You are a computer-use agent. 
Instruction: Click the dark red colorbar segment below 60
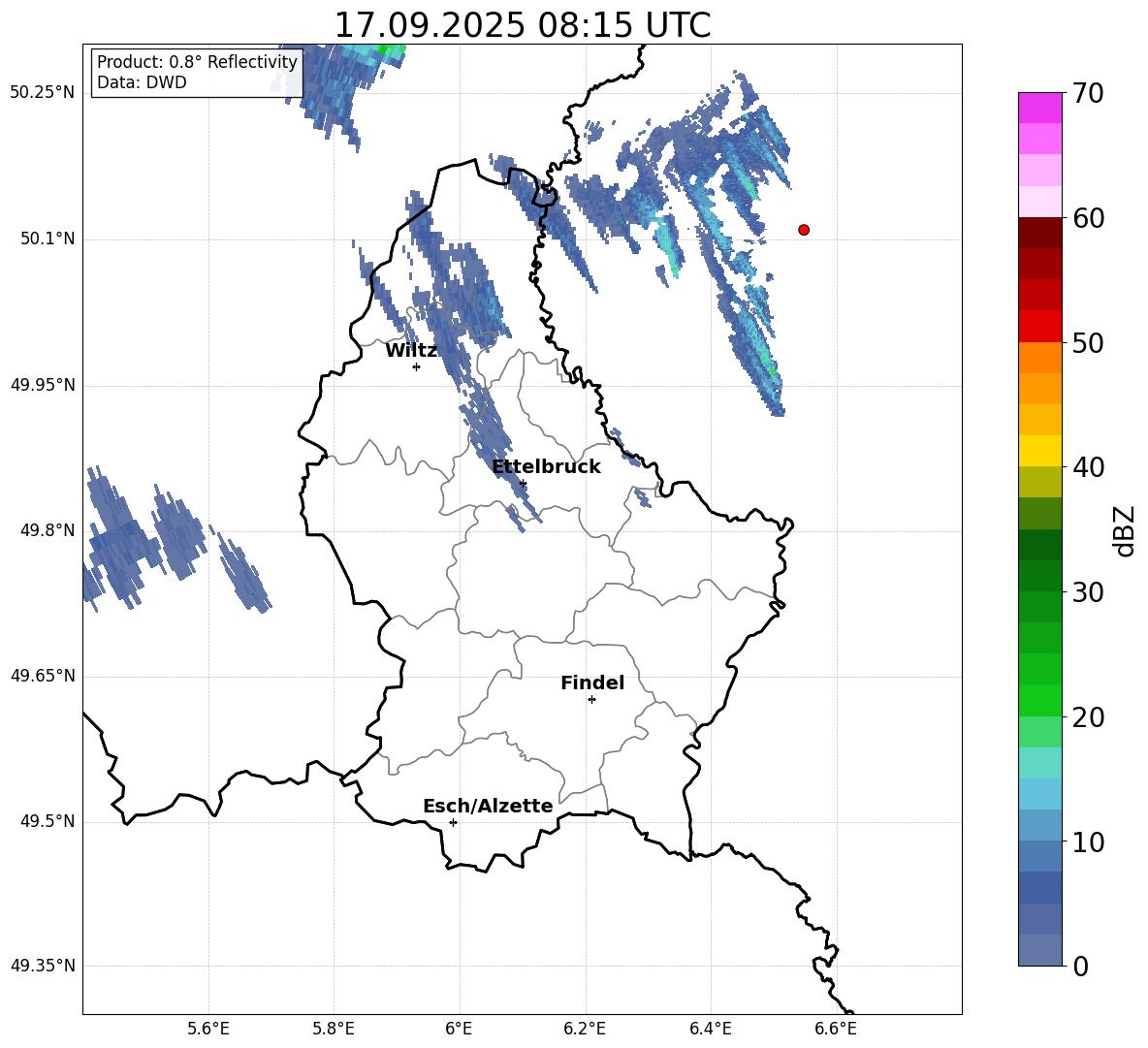click(x=1040, y=232)
